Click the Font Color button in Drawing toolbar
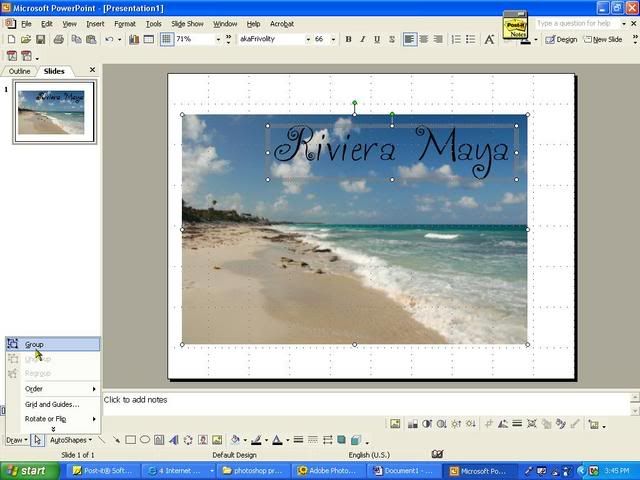Screen dimensions: 640x480 pos(277,440)
